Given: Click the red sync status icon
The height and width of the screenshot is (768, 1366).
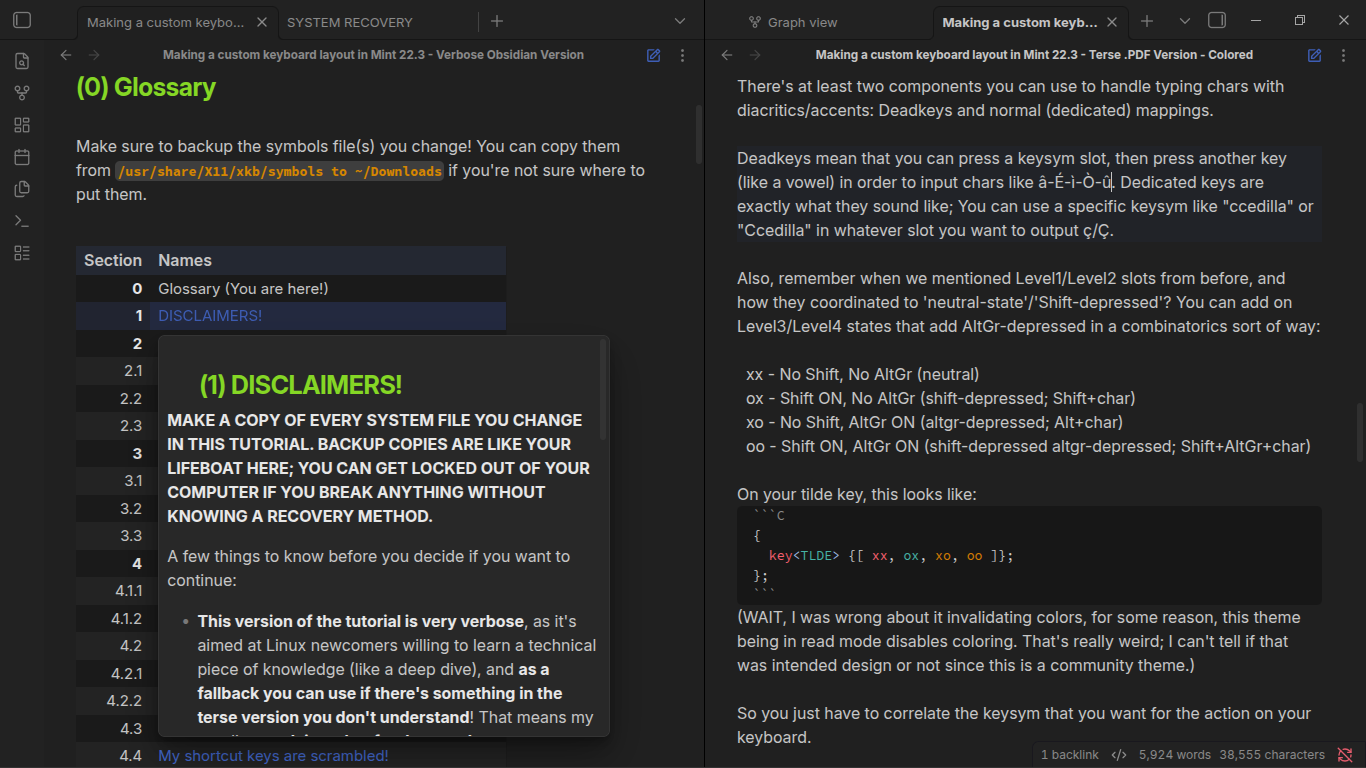Looking at the screenshot, I should tap(1345, 755).
